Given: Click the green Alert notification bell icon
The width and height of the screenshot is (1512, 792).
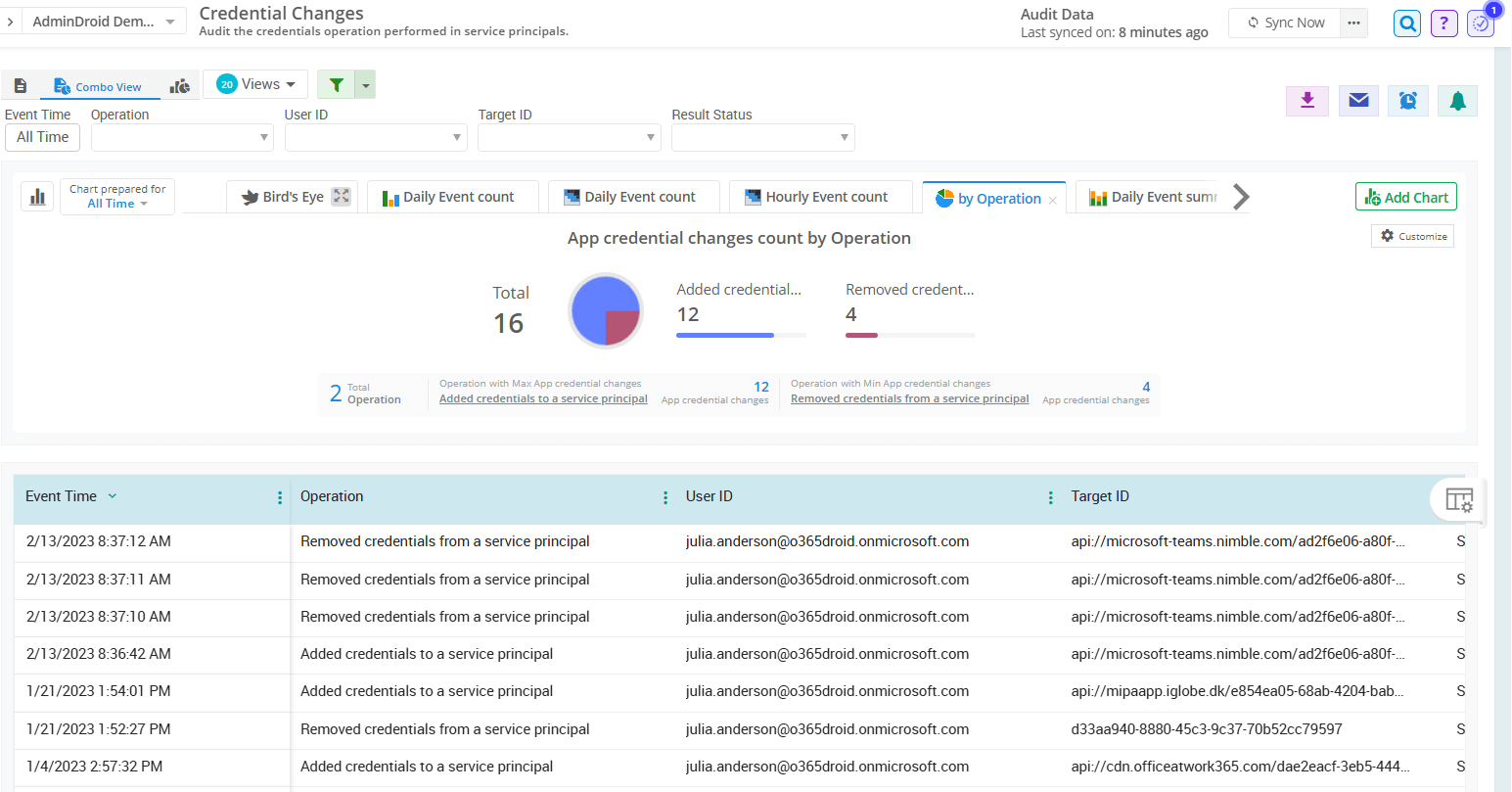Looking at the screenshot, I should click(x=1457, y=100).
